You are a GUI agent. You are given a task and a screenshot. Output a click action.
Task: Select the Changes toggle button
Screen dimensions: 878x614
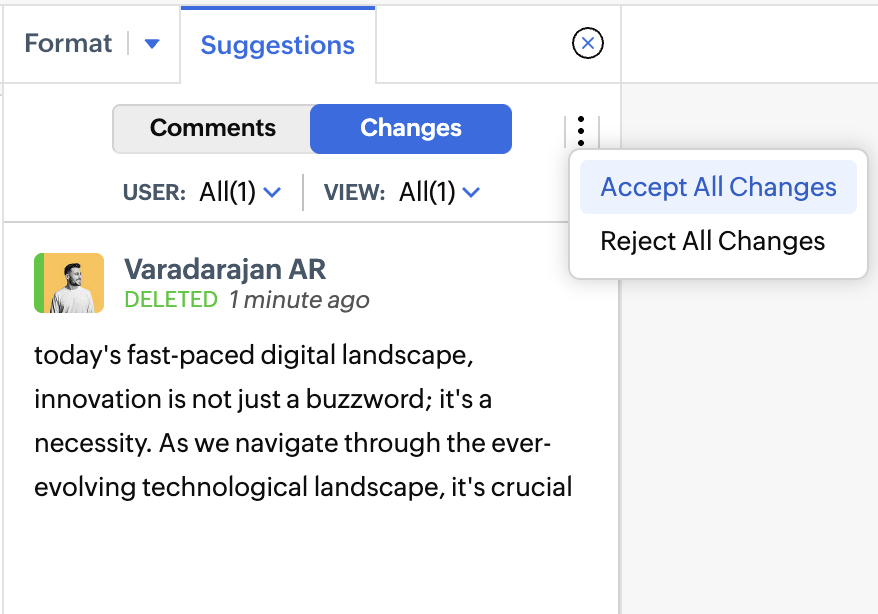[411, 129]
